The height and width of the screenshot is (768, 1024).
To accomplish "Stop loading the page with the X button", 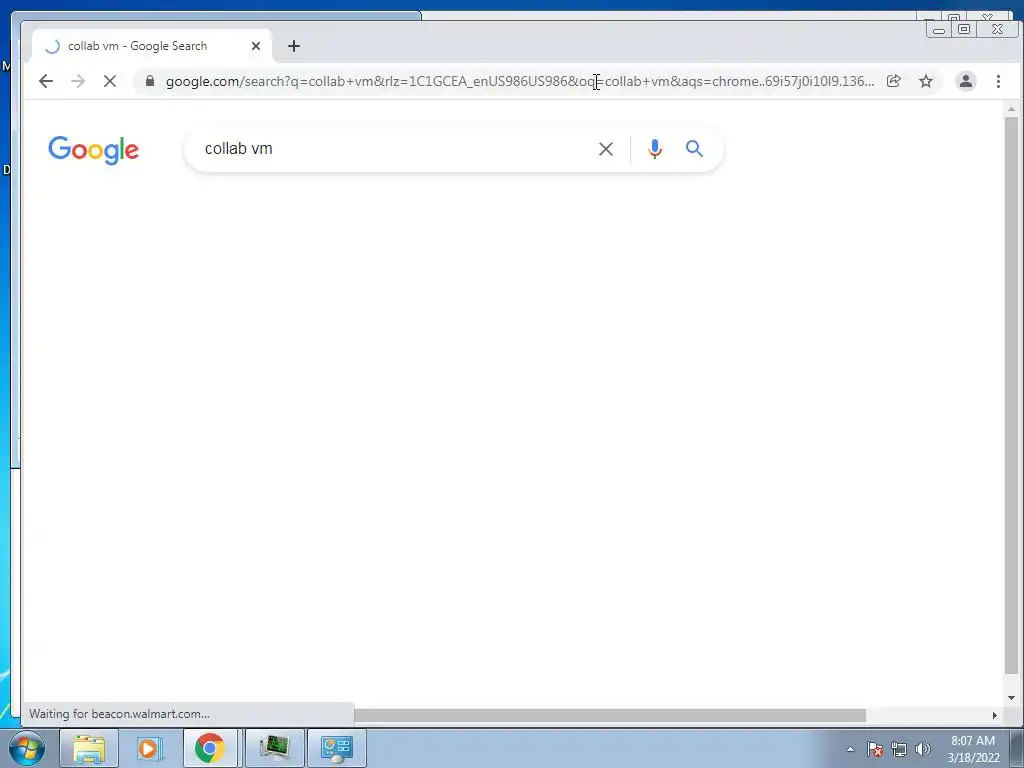I will [110, 81].
